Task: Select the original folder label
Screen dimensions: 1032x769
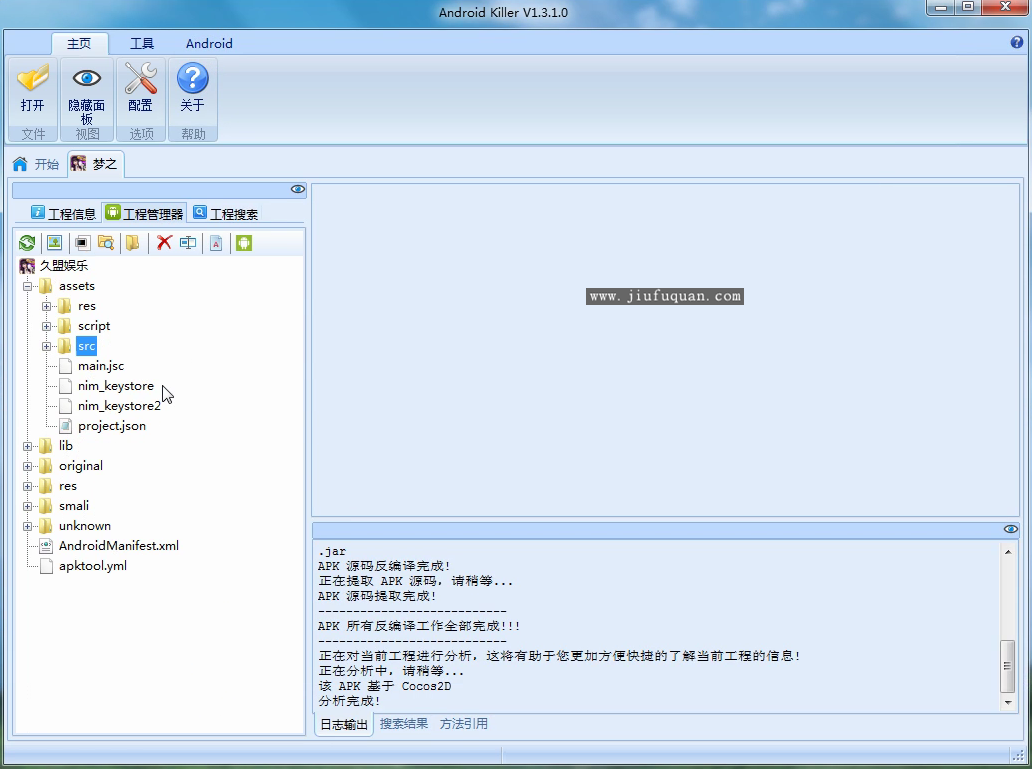Action: click(x=81, y=465)
